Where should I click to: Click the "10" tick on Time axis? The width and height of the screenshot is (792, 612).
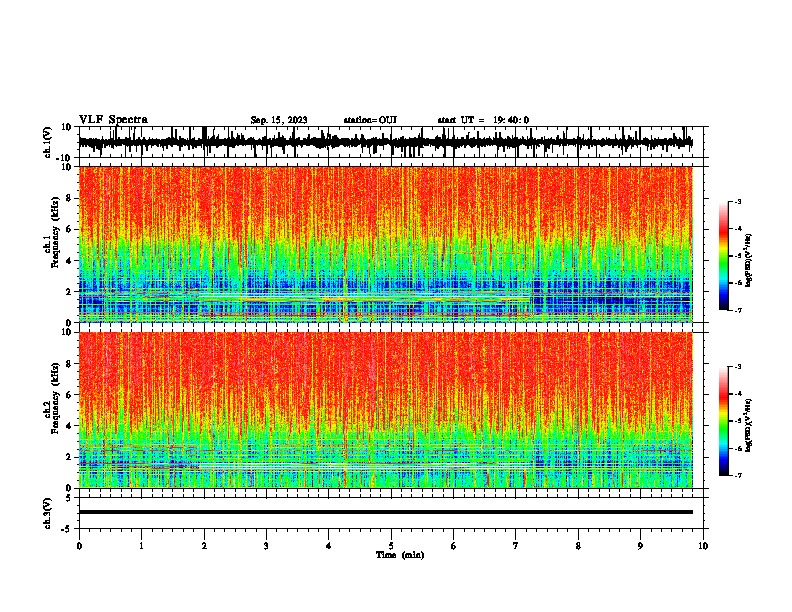coord(703,546)
